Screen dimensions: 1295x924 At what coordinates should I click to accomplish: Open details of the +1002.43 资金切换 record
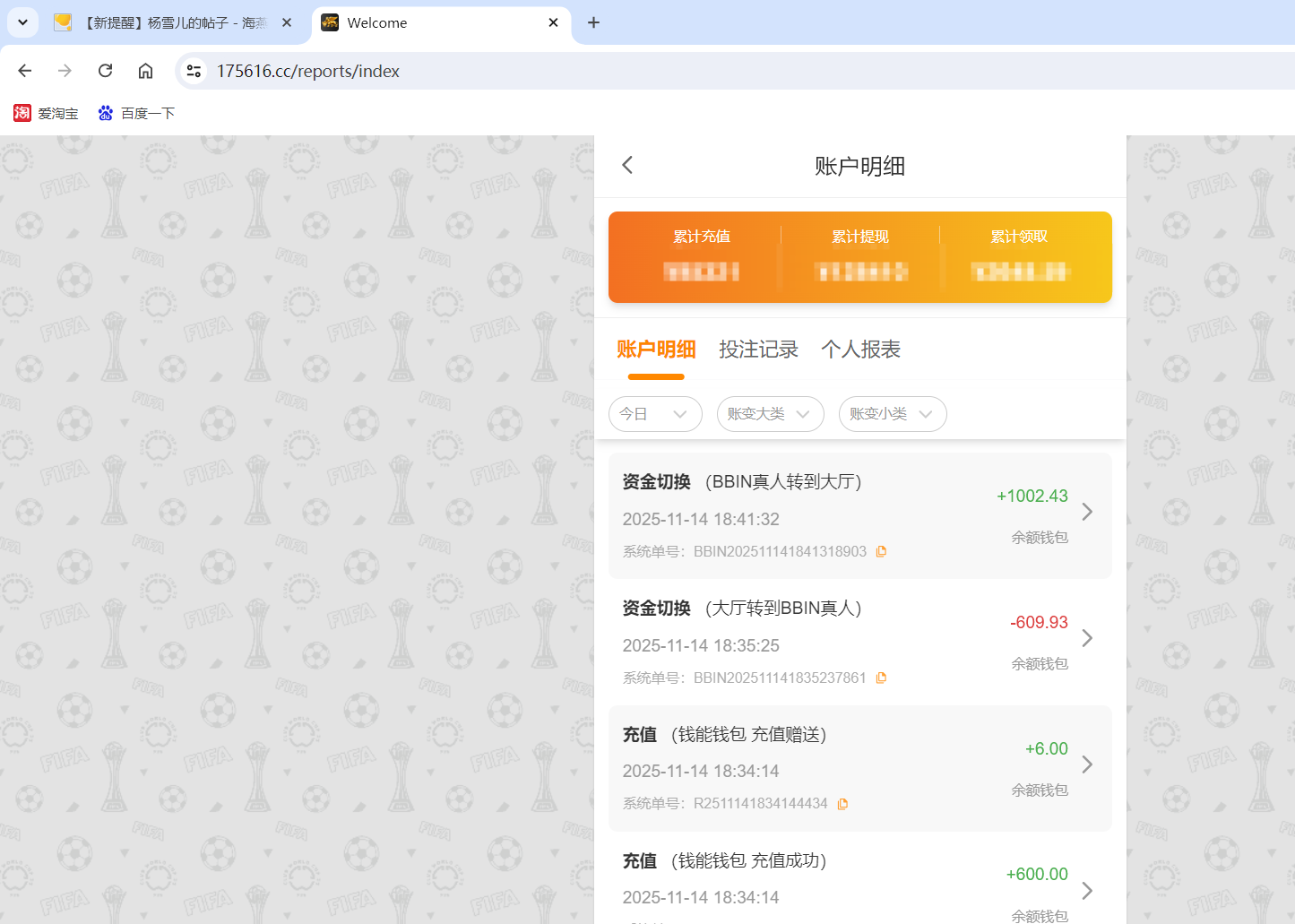tap(1087, 512)
